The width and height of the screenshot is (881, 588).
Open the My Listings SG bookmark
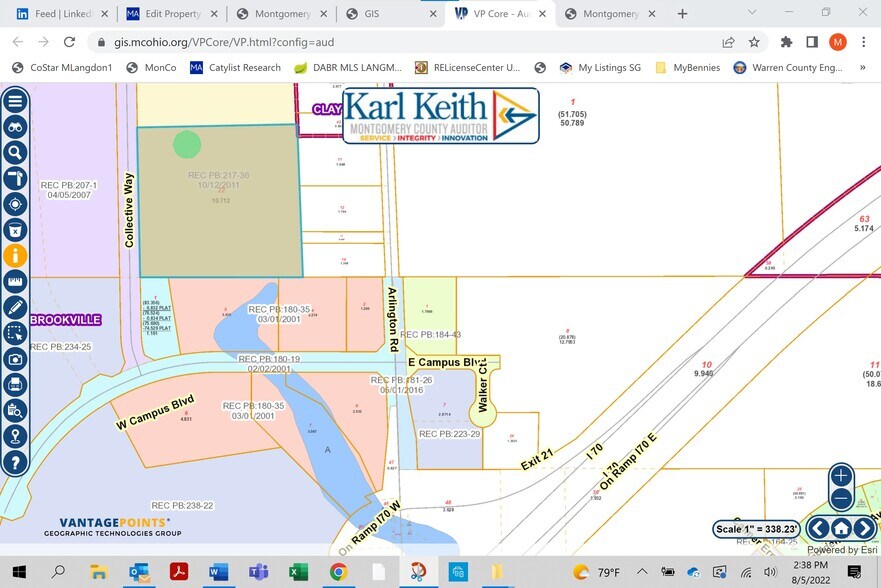click(600, 67)
